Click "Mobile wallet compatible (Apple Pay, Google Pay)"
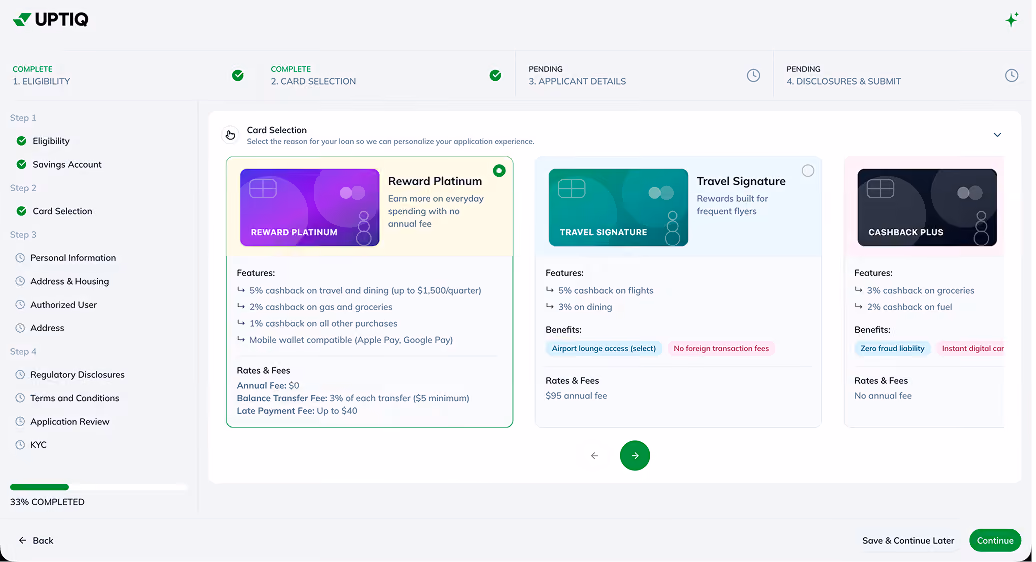1036x562 pixels. click(351, 340)
